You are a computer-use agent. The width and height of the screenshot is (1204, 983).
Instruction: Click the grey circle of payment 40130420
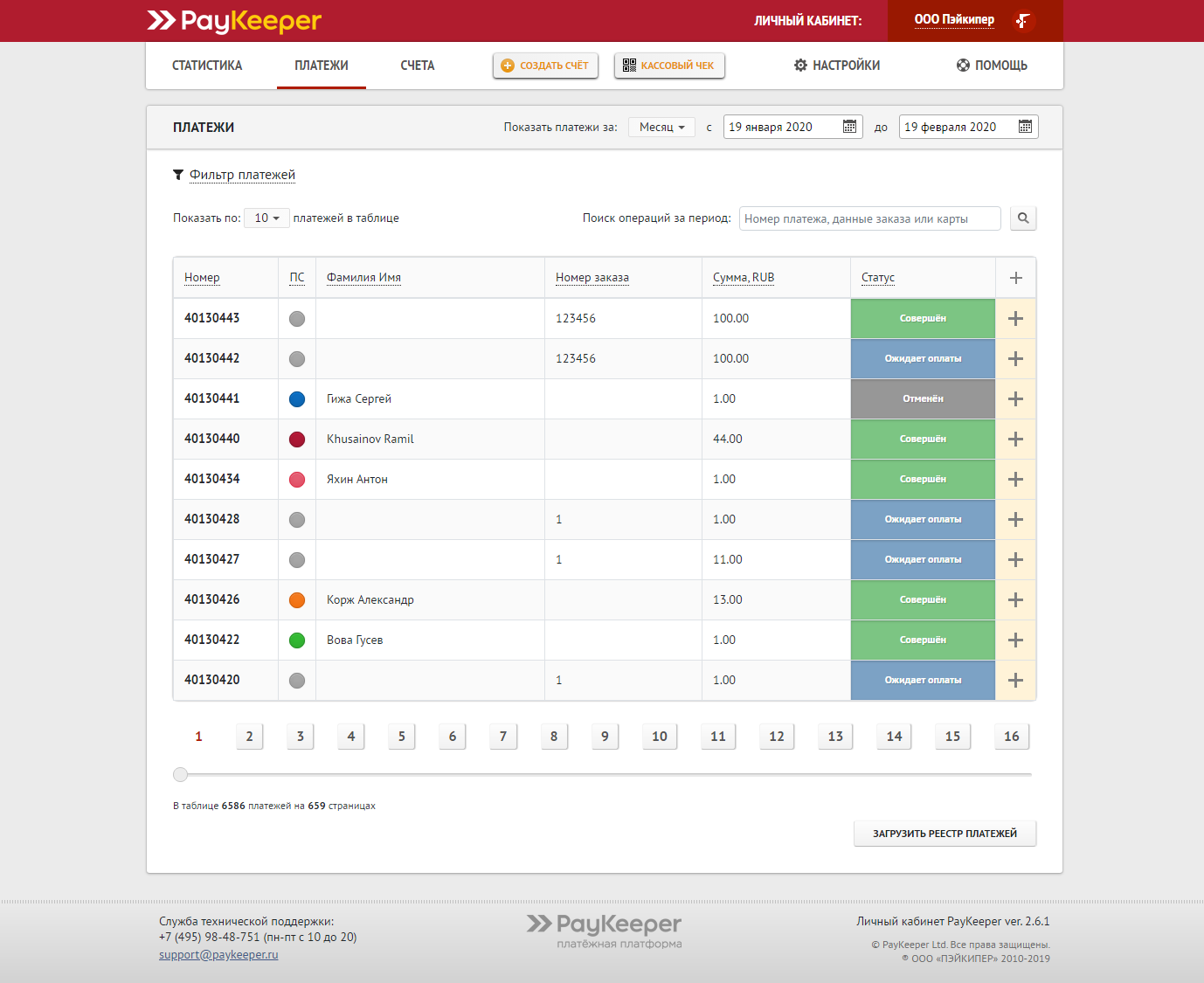pos(297,681)
